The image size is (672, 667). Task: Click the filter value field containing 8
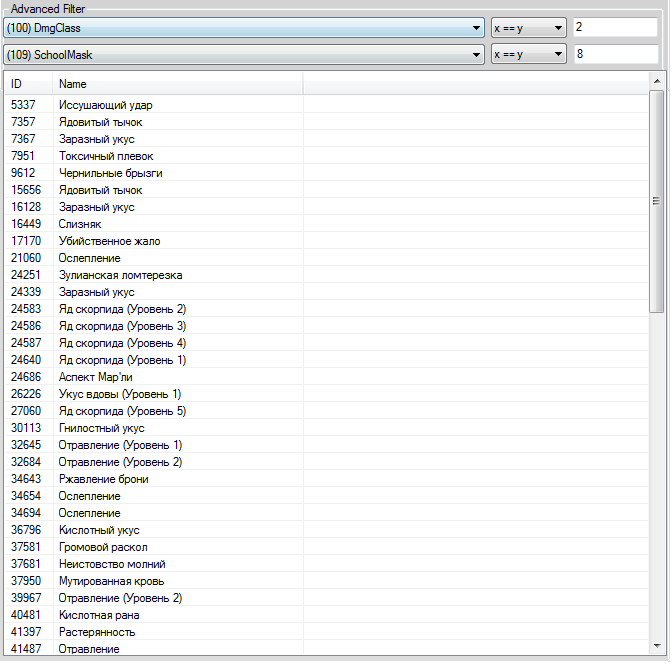614,54
